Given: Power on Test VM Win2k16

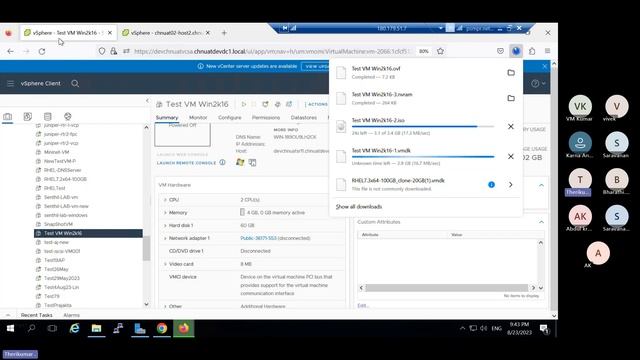Looking at the screenshot, I should pos(244,104).
